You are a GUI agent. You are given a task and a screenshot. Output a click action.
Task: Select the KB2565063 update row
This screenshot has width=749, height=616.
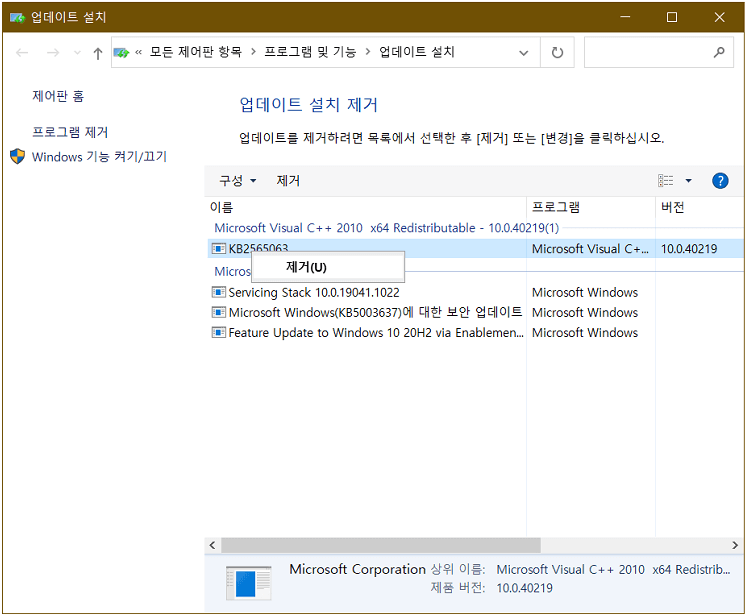point(476,249)
